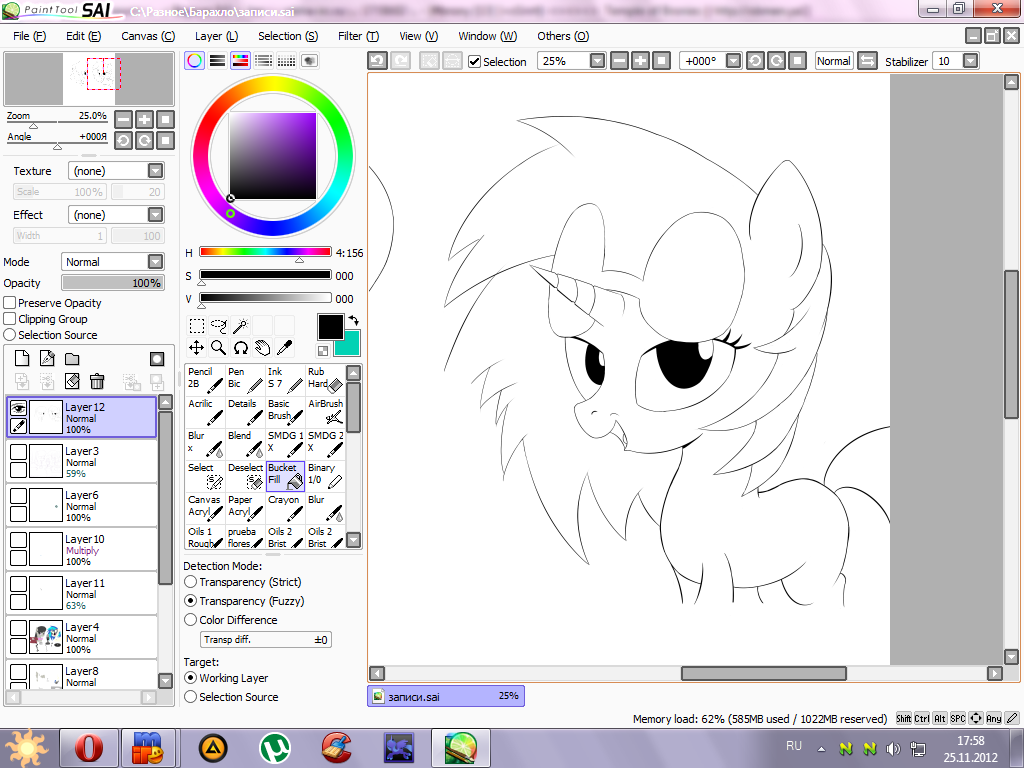1024x768 pixels.
Task: Activate the zoom magnifier tool
Action: coord(219,347)
